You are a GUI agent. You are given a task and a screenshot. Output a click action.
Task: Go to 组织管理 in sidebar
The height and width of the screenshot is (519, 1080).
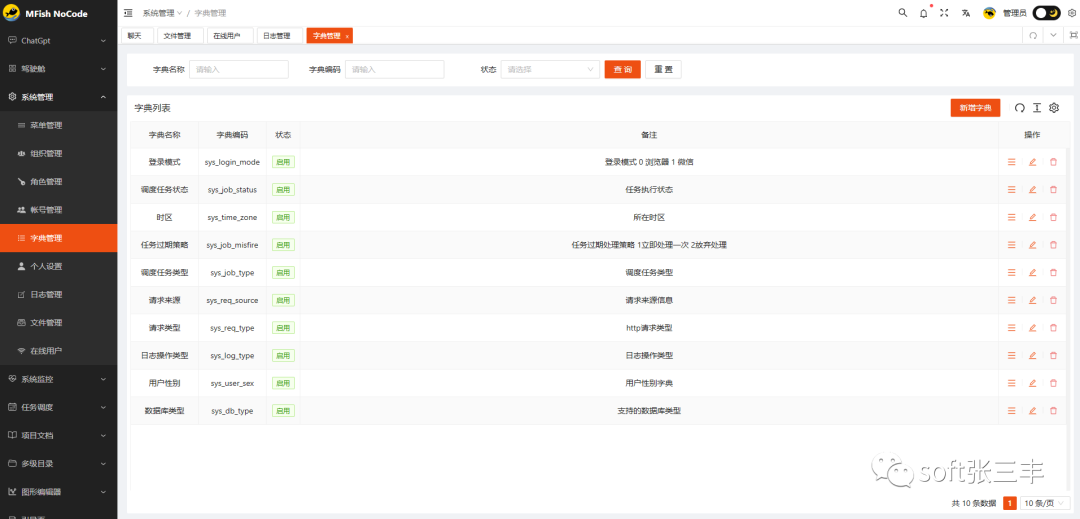(x=59, y=153)
